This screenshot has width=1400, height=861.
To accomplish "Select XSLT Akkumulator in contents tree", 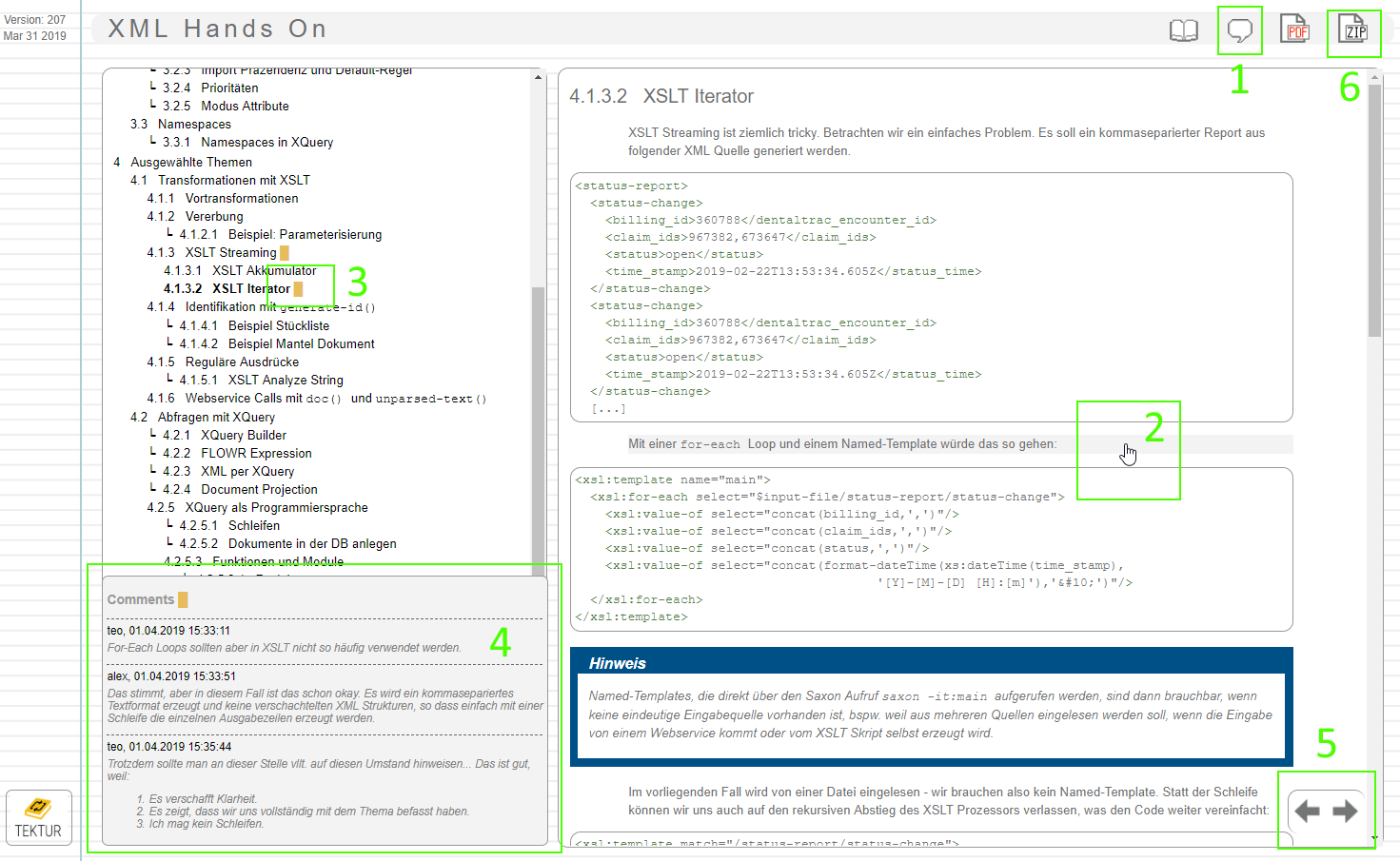I will (x=264, y=270).
